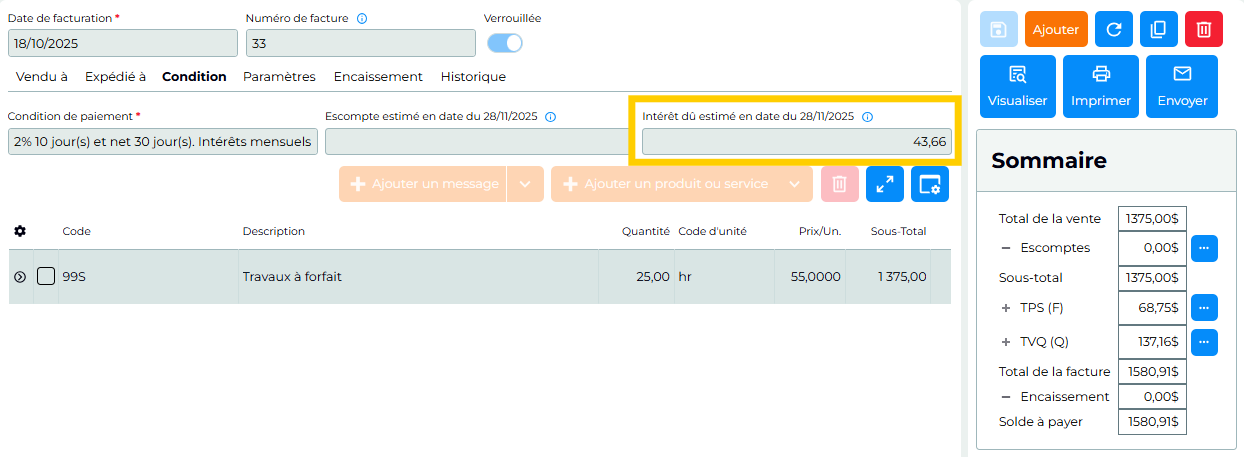Open the grid layout settings icon

click(930, 184)
